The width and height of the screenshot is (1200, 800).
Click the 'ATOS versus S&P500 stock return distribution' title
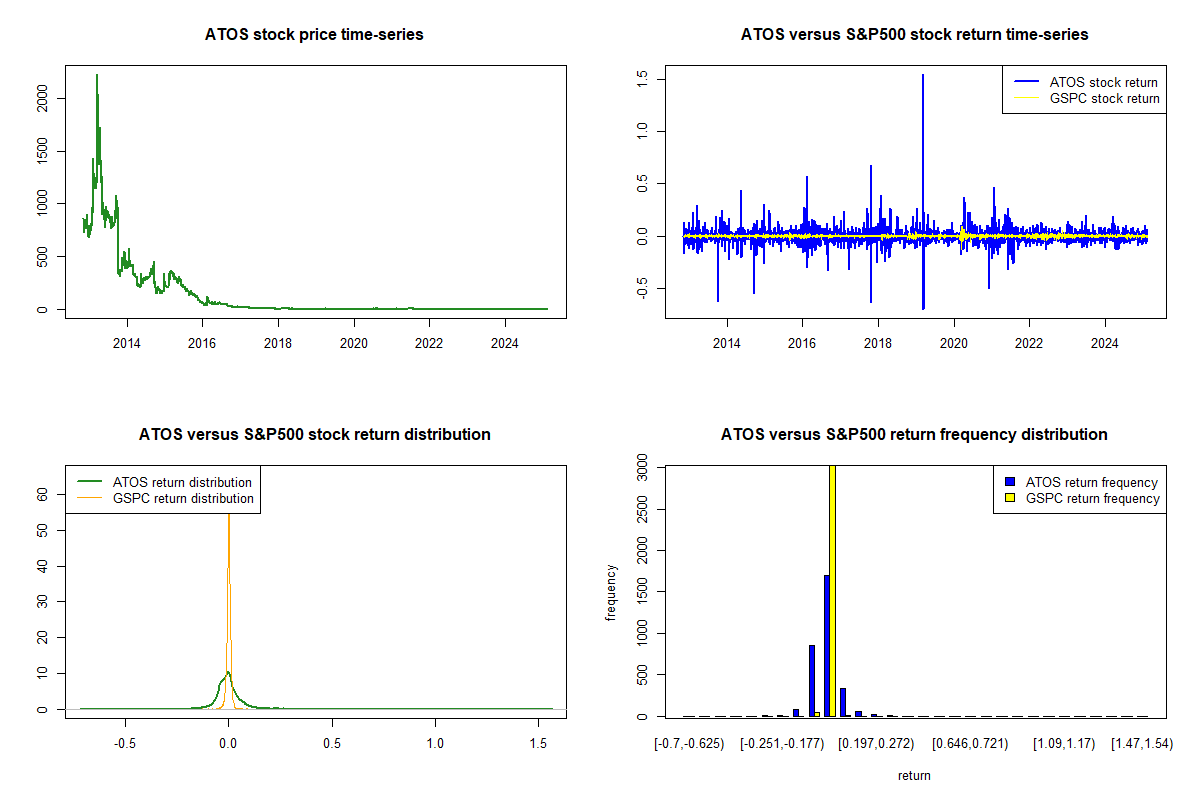pyautogui.click(x=314, y=435)
